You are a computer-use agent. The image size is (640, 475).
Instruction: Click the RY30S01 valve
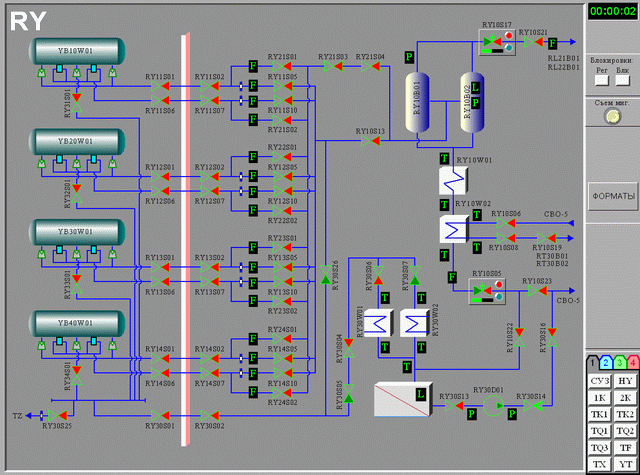[x=160, y=416]
